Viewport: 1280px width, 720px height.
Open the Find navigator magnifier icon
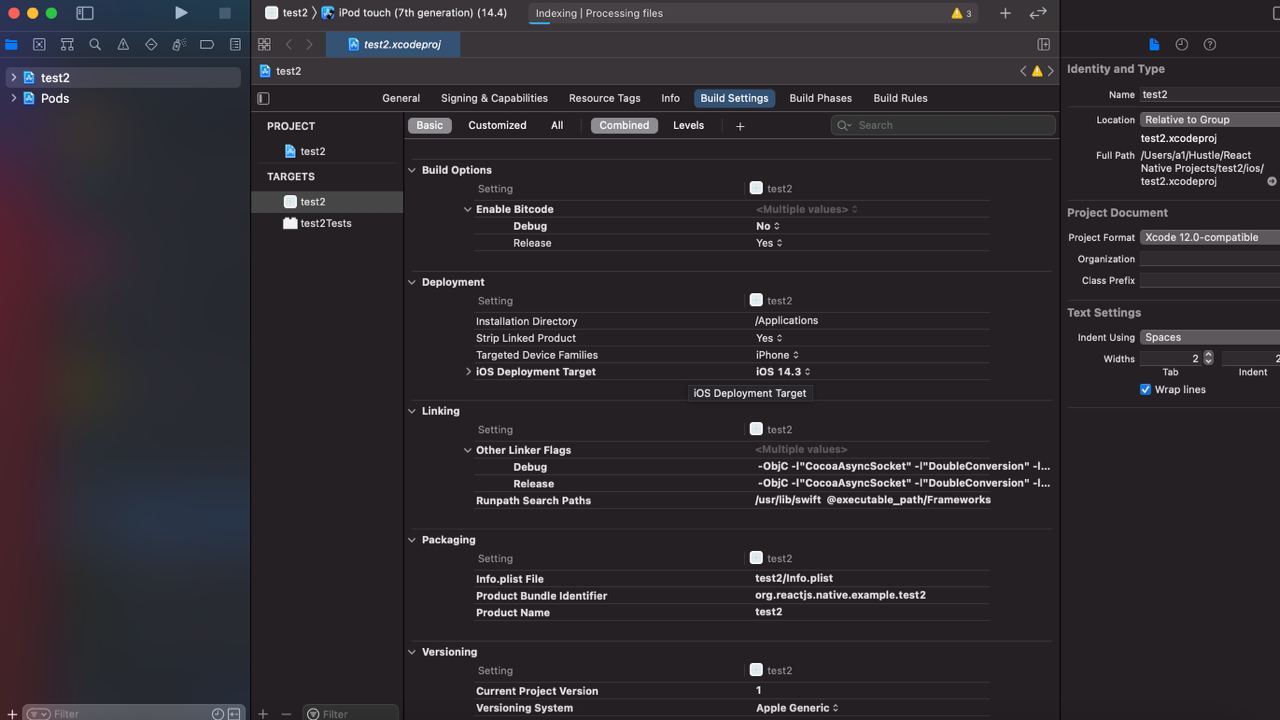[x=95, y=44]
